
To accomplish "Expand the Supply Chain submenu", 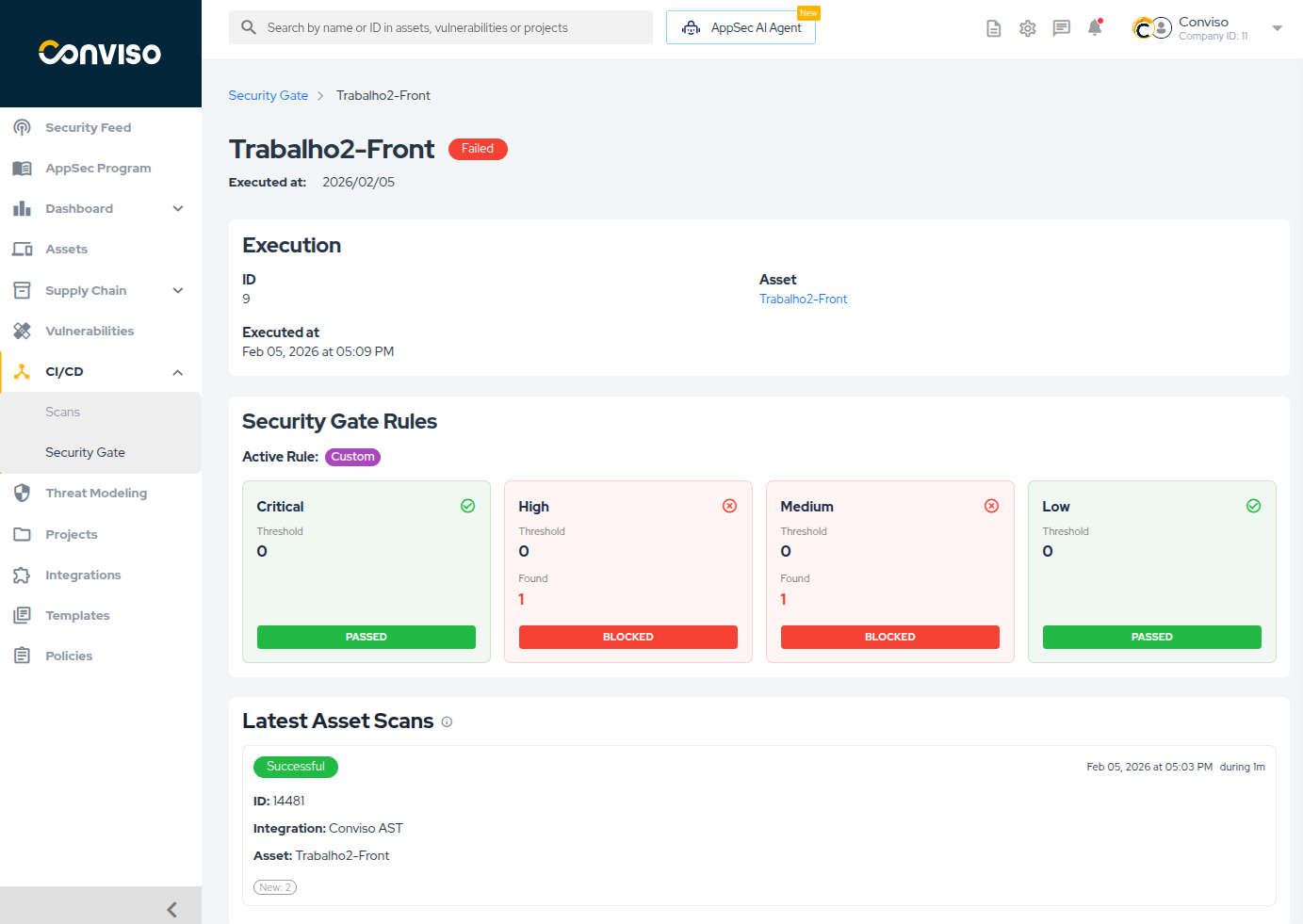I will 178,291.
